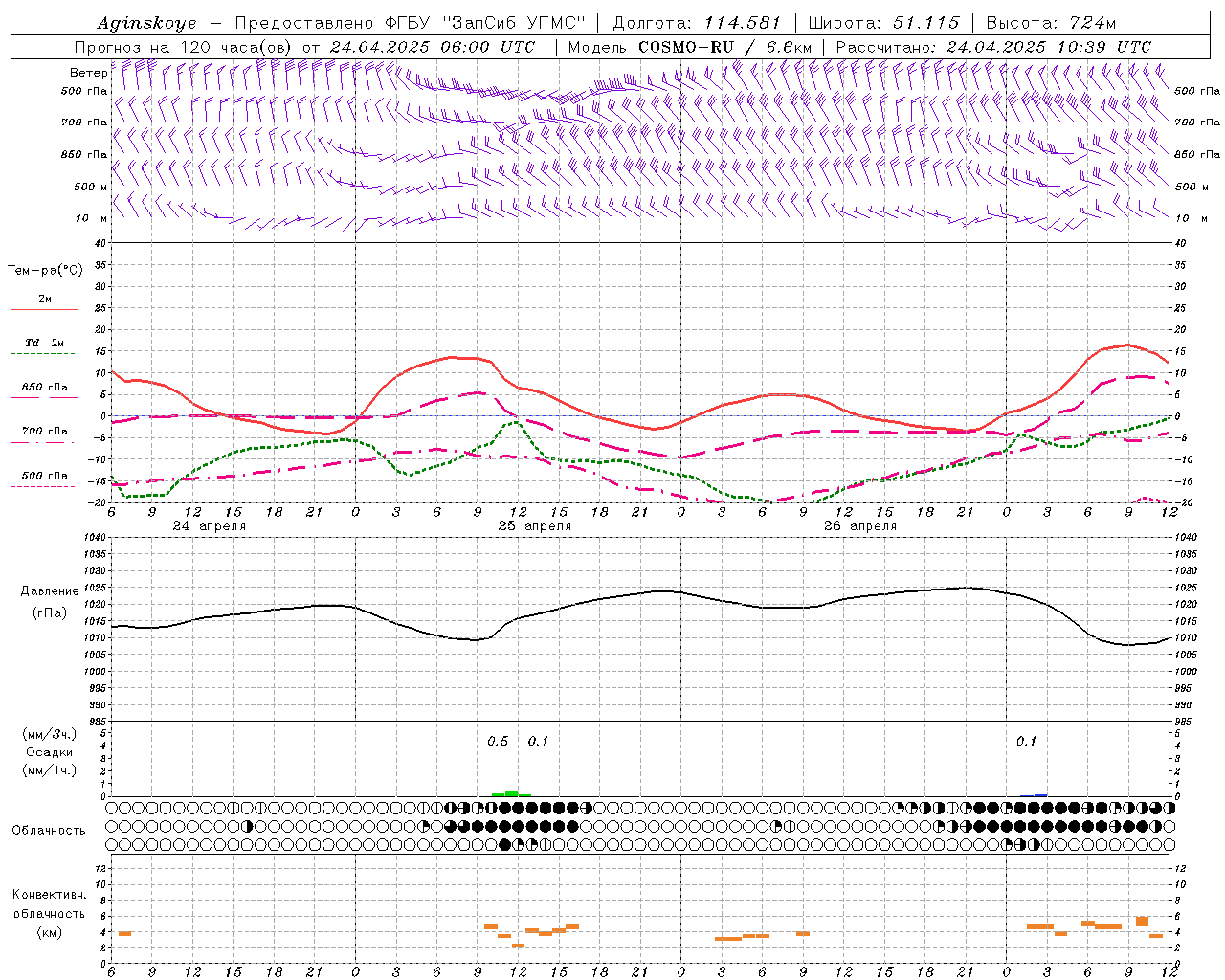Click the 26 апреля date label
Screen dimensions: 1225x980
860,525
